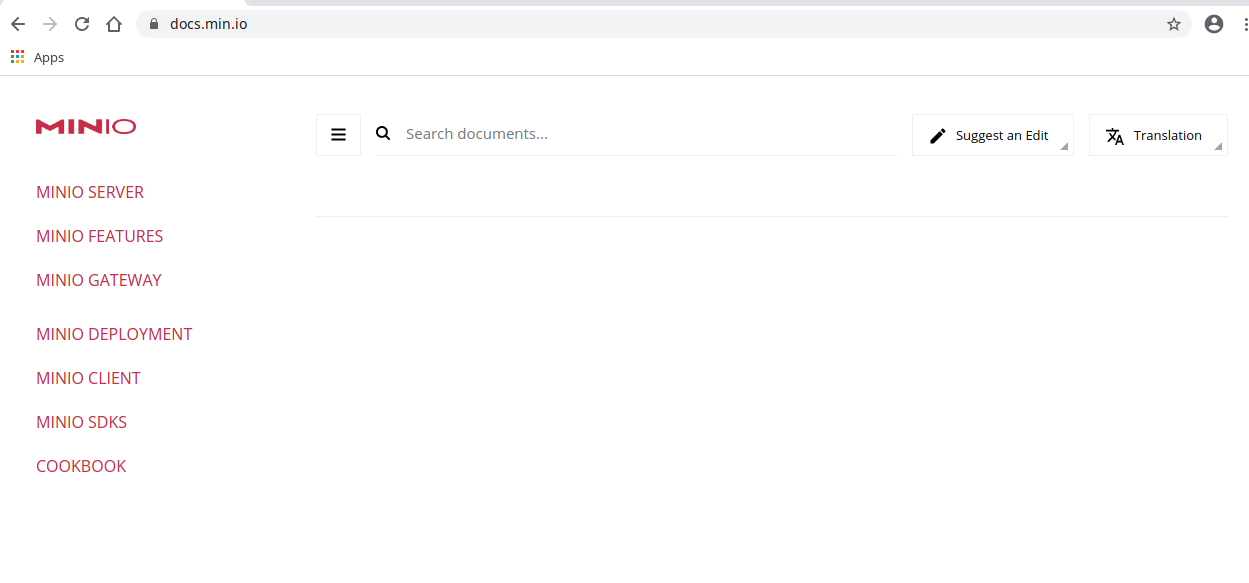
Task: Click the translation language icon
Action: (1114, 136)
